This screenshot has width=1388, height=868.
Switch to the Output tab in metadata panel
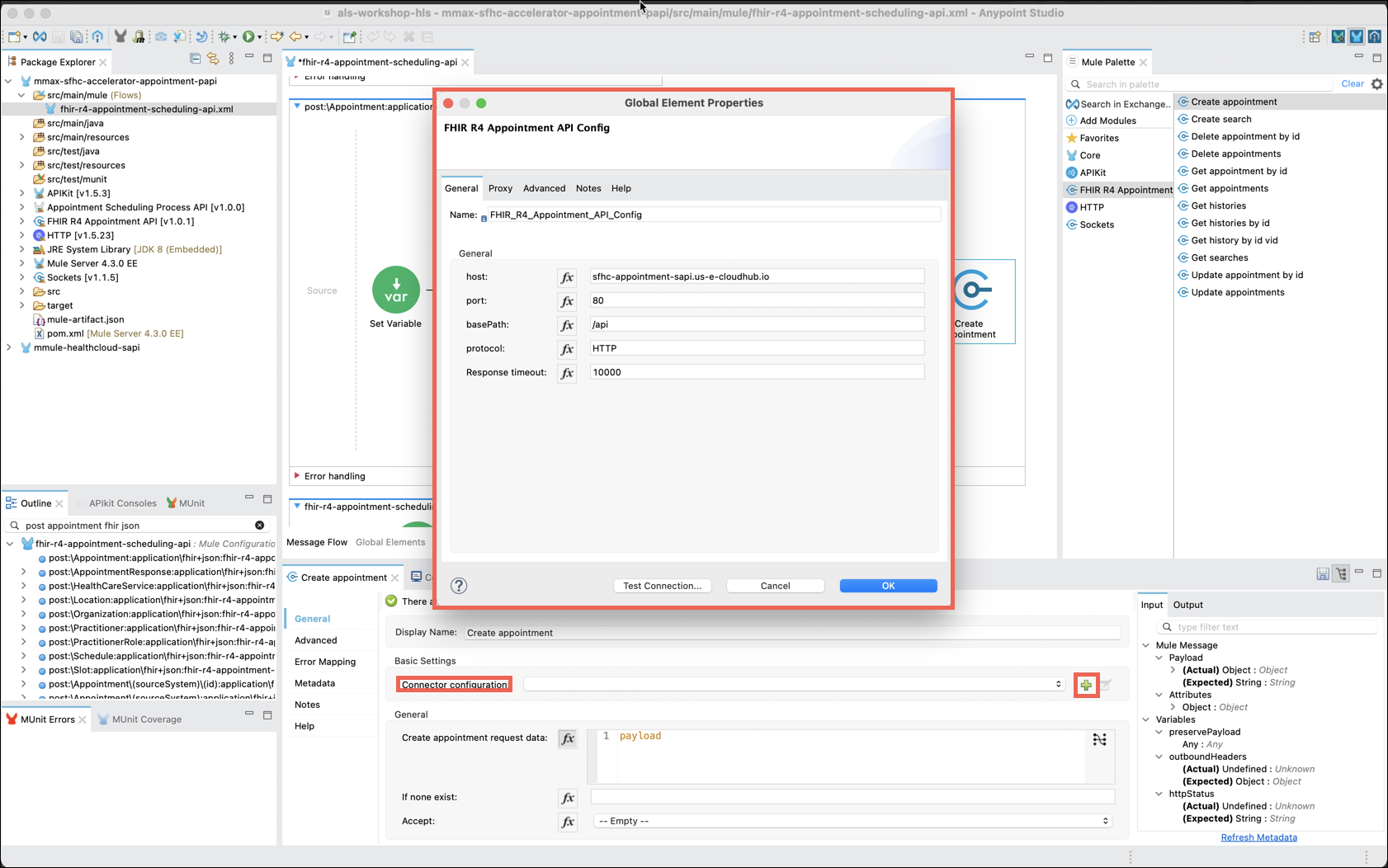1187,605
